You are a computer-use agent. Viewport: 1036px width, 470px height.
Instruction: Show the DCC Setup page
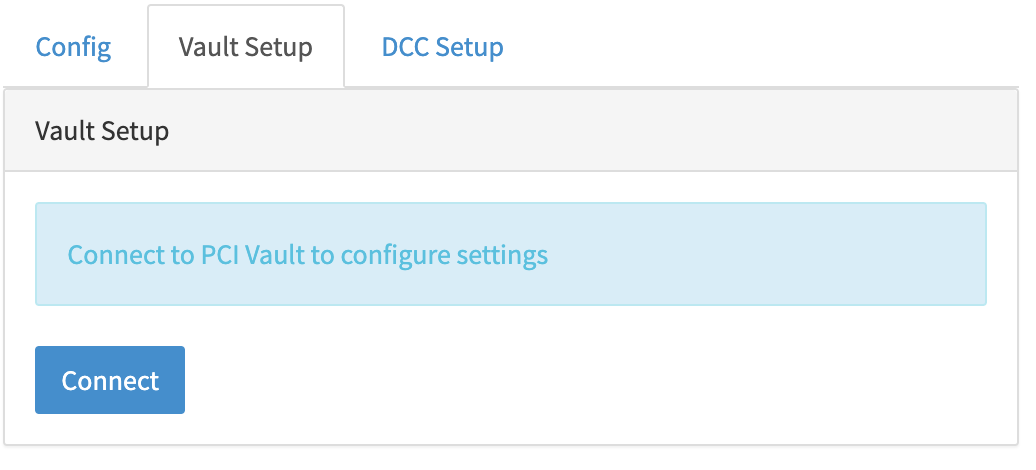click(442, 47)
